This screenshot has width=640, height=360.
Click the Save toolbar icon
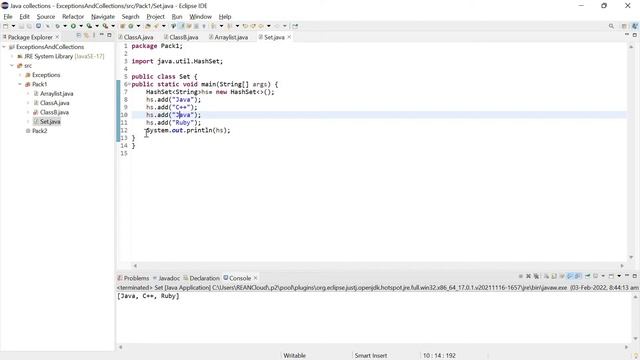click(x=21, y=26)
